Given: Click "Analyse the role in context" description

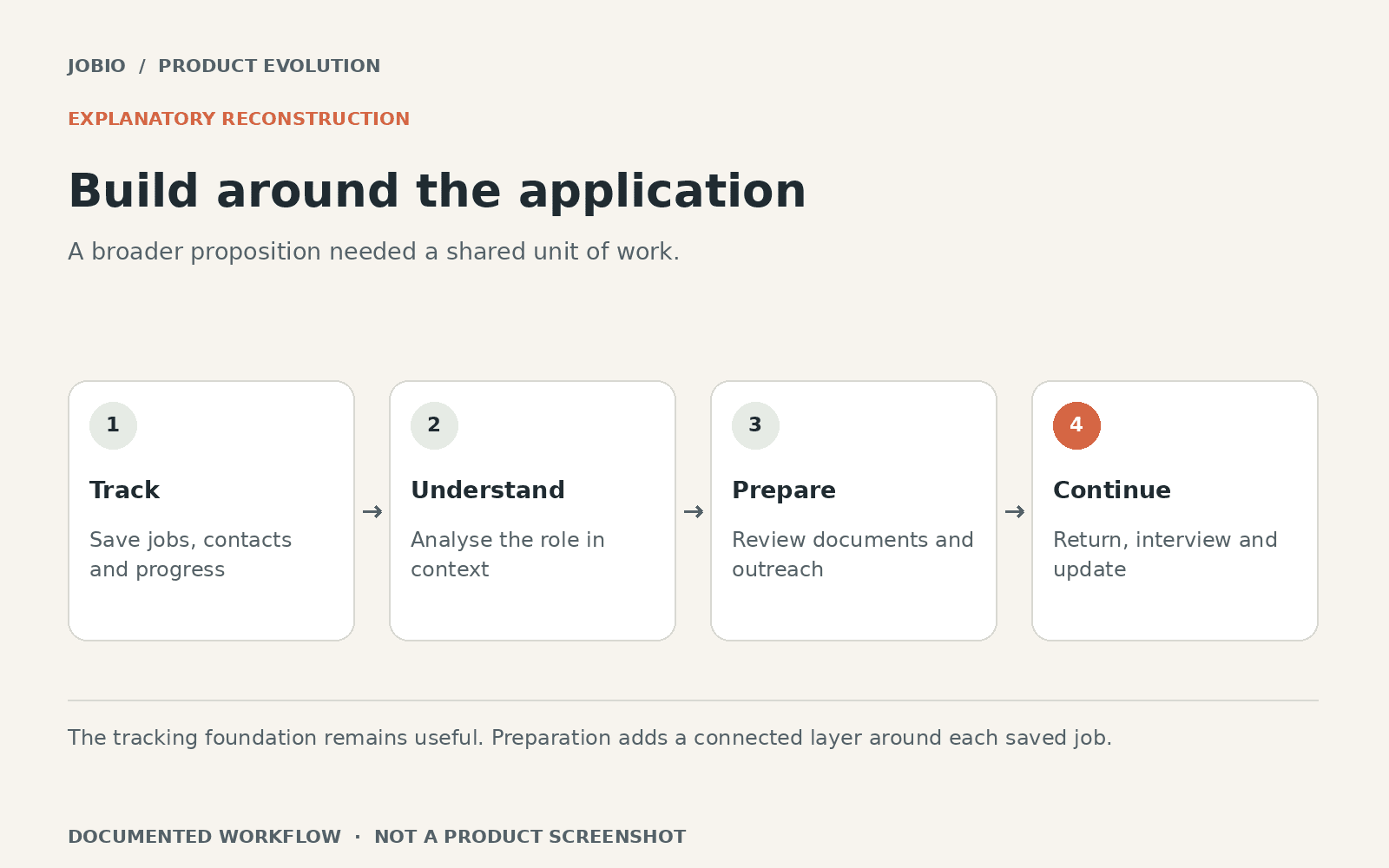Looking at the screenshot, I should pyautogui.click(x=508, y=555).
